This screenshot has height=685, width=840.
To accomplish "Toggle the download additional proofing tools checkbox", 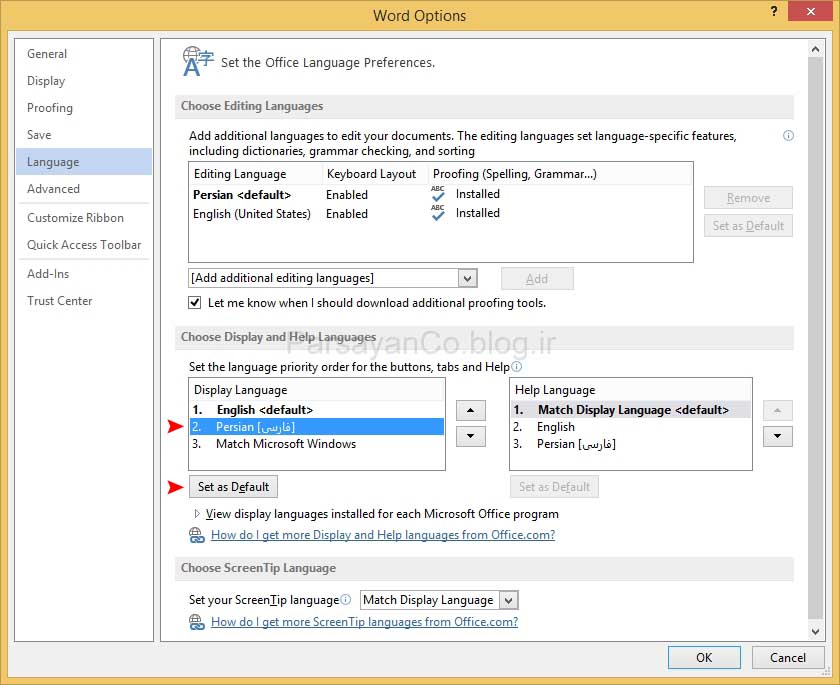I will [x=195, y=302].
